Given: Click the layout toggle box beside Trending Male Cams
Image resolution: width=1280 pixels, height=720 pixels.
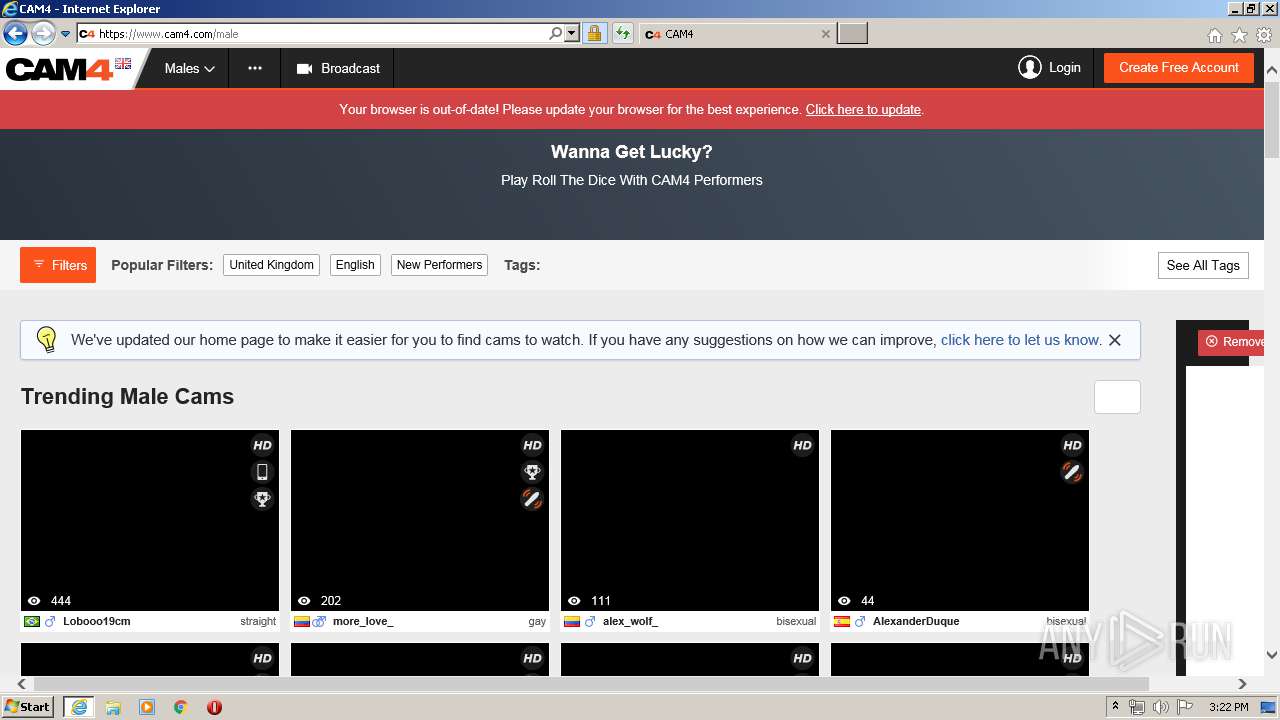Looking at the screenshot, I should coord(1117,397).
